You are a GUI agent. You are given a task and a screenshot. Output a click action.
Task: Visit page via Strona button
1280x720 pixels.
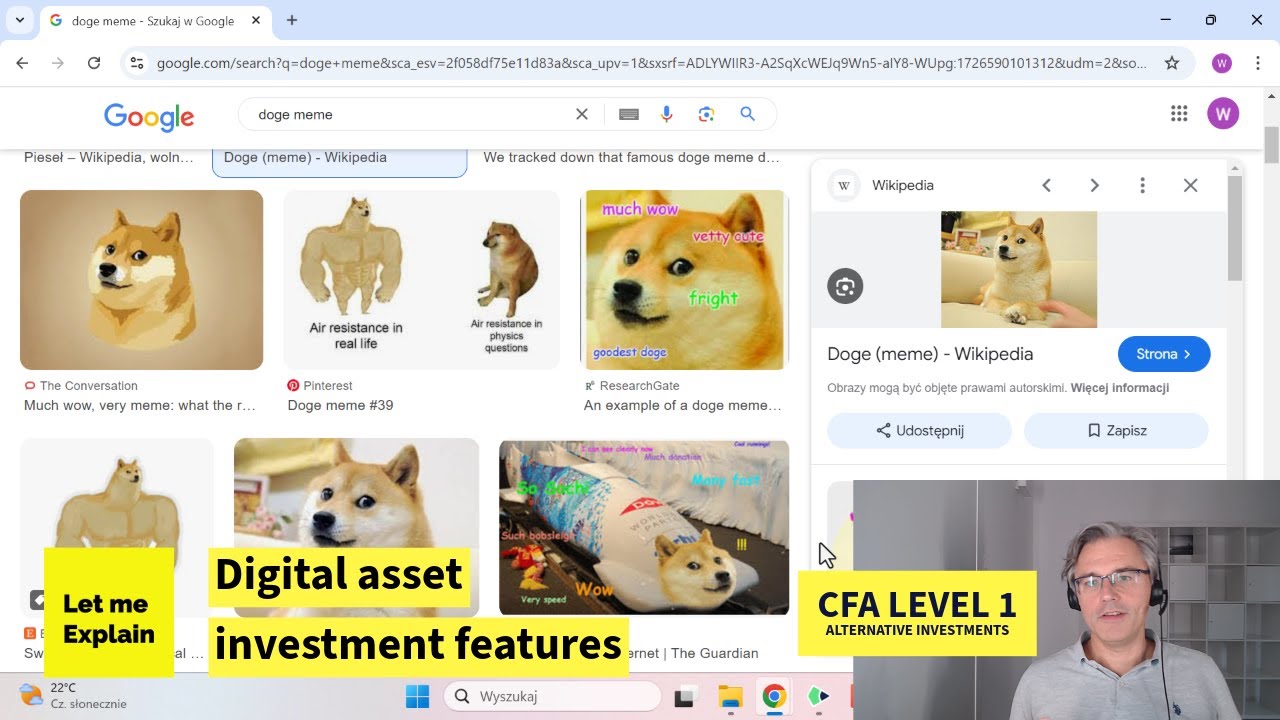1164,354
